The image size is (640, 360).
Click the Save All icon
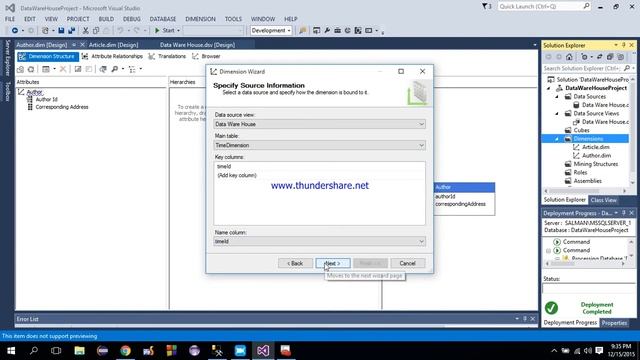71,31
